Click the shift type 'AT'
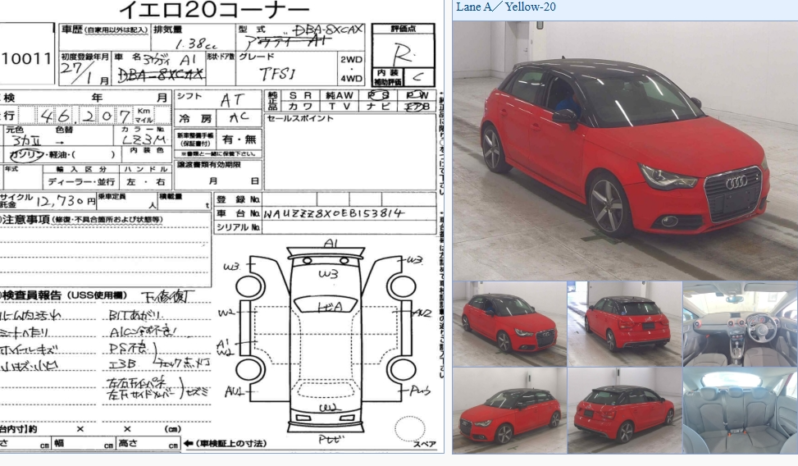Viewport: 798px width, 466px height. [x=232, y=100]
